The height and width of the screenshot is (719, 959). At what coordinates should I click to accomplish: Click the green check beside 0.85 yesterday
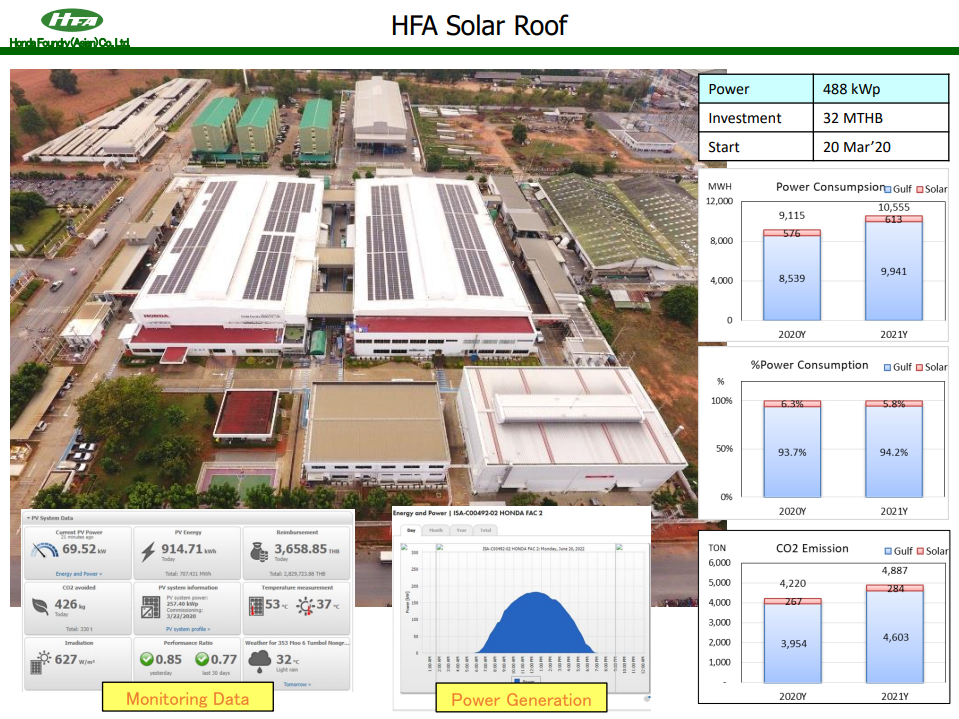click(147, 659)
